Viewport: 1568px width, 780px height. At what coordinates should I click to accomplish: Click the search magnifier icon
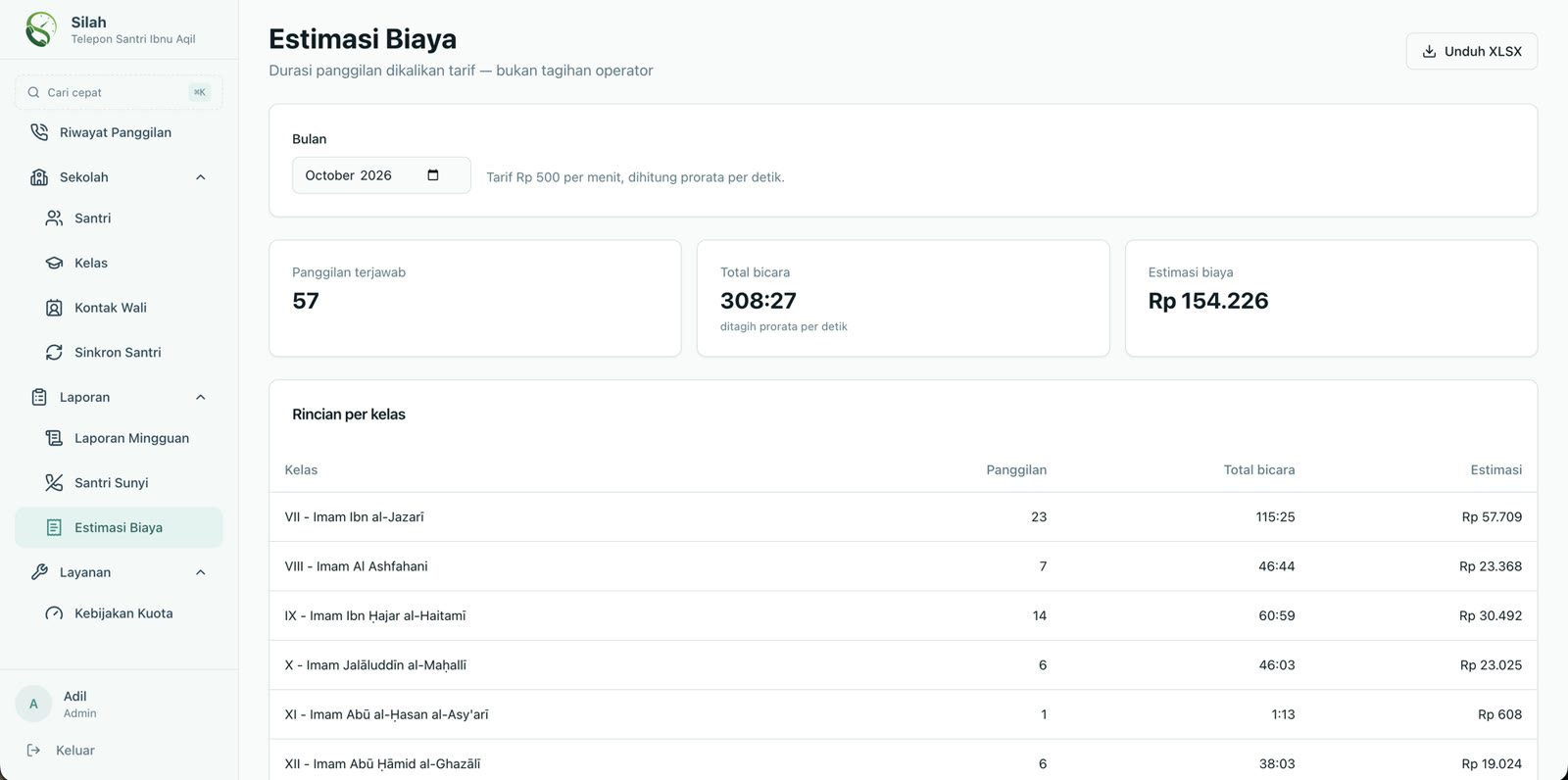pos(34,92)
